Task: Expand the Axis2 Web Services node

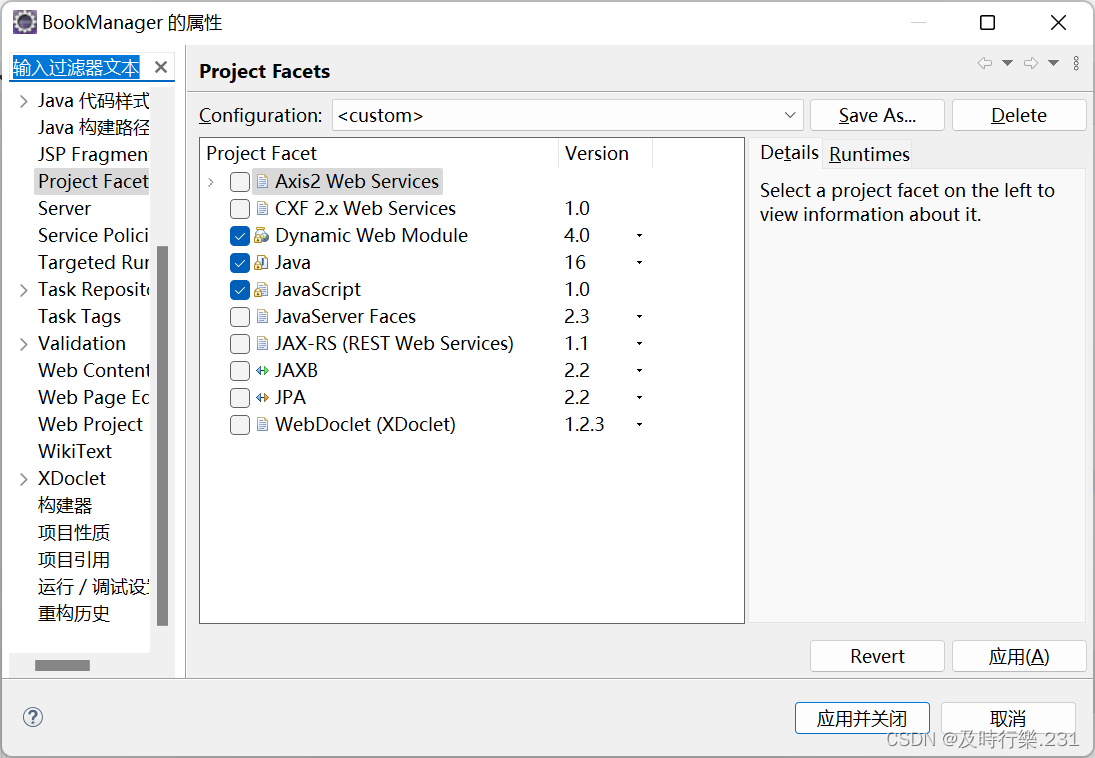Action: pyautogui.click(x=211, y=182)
